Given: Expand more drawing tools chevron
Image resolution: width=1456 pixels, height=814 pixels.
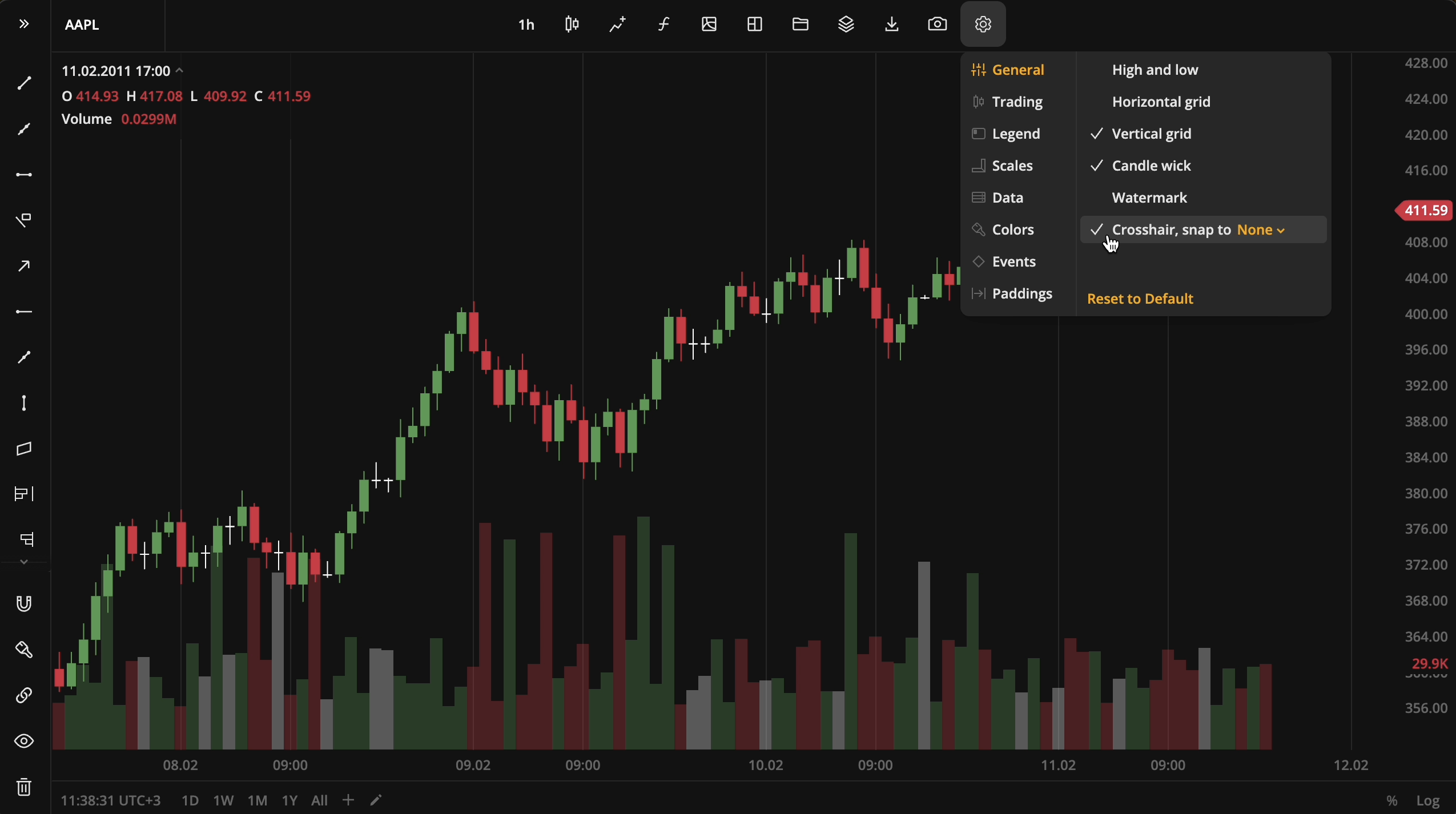Looking at the screenshot, I should point(24,562).
